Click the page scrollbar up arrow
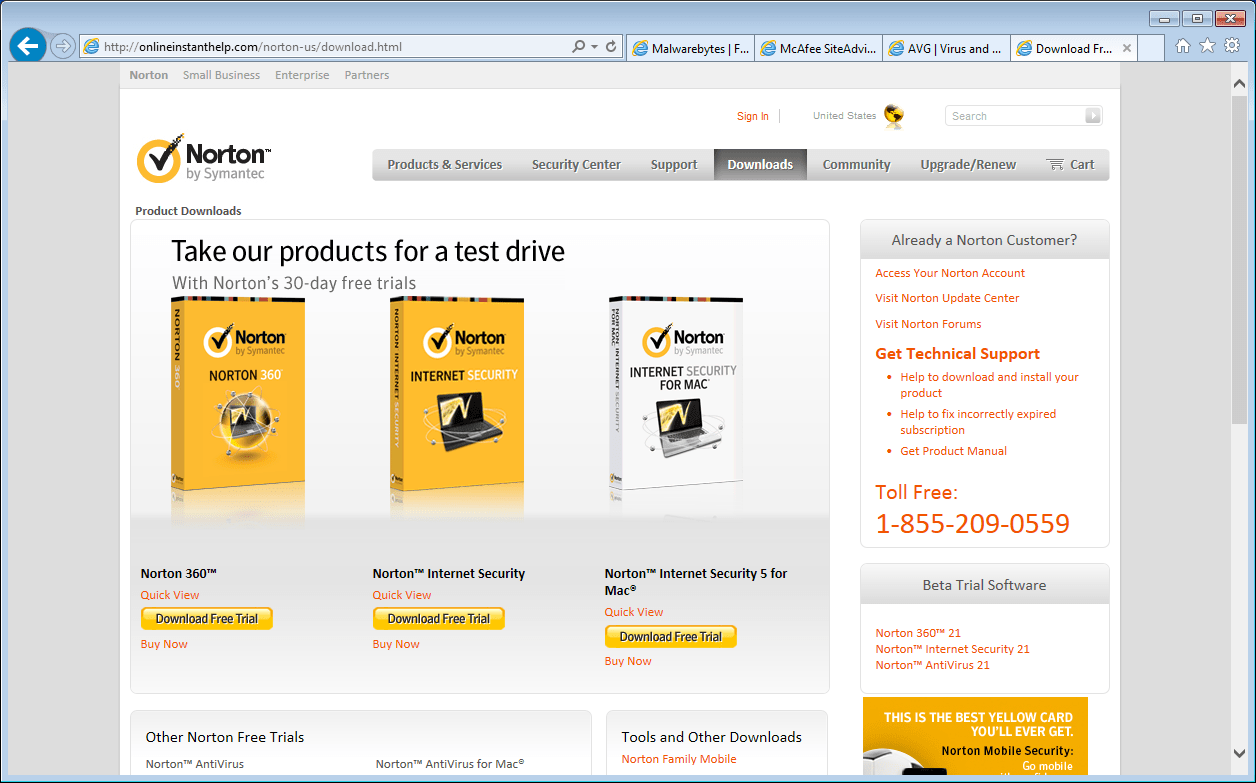The width and height of the screenshot is (1256, 783). pyautogui.click(x=1239, y=85)
